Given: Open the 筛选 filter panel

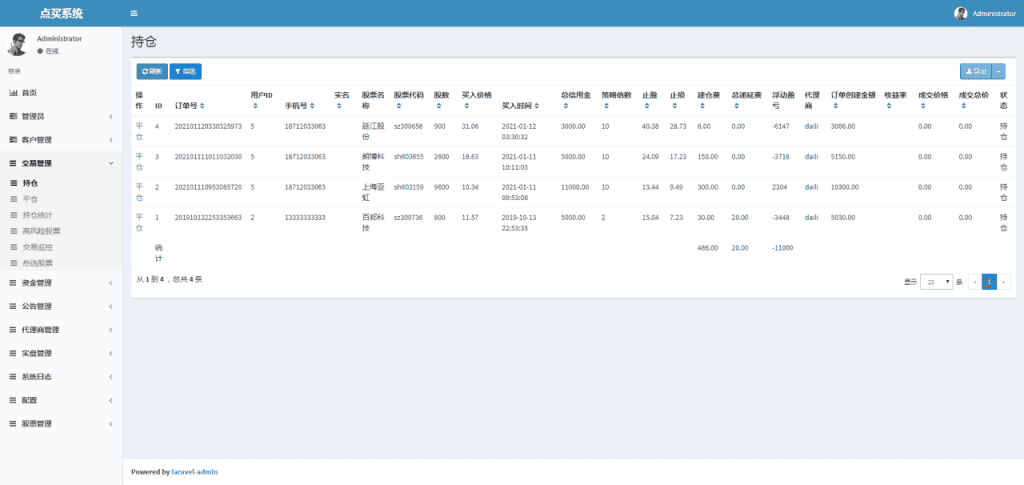Looking at the screenshot, I should (185, 71).
